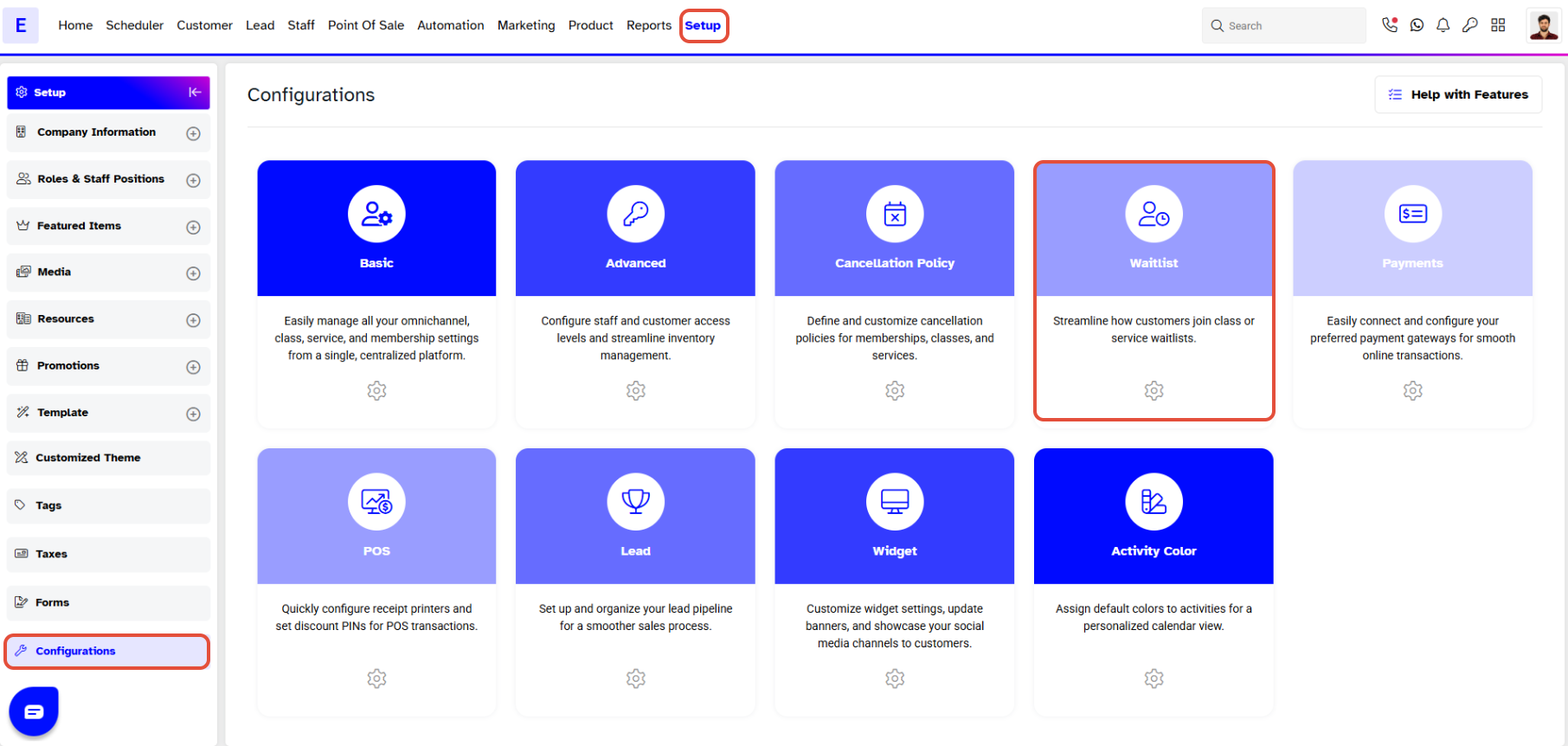Open Cancellation Policy settings gear icon
The image size is (1568, 746).
[895, 390]
